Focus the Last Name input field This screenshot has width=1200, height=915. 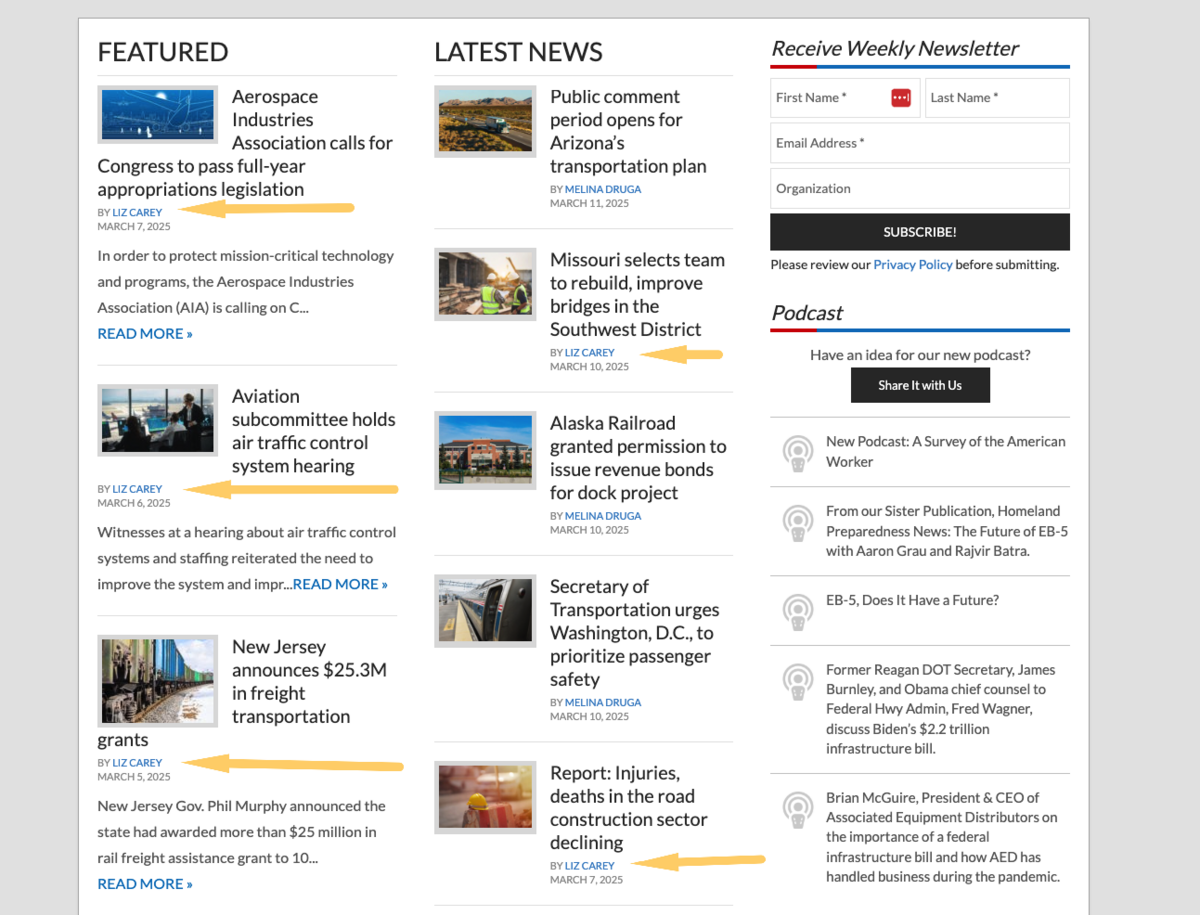pyautogui.click(x=996, y=98)
